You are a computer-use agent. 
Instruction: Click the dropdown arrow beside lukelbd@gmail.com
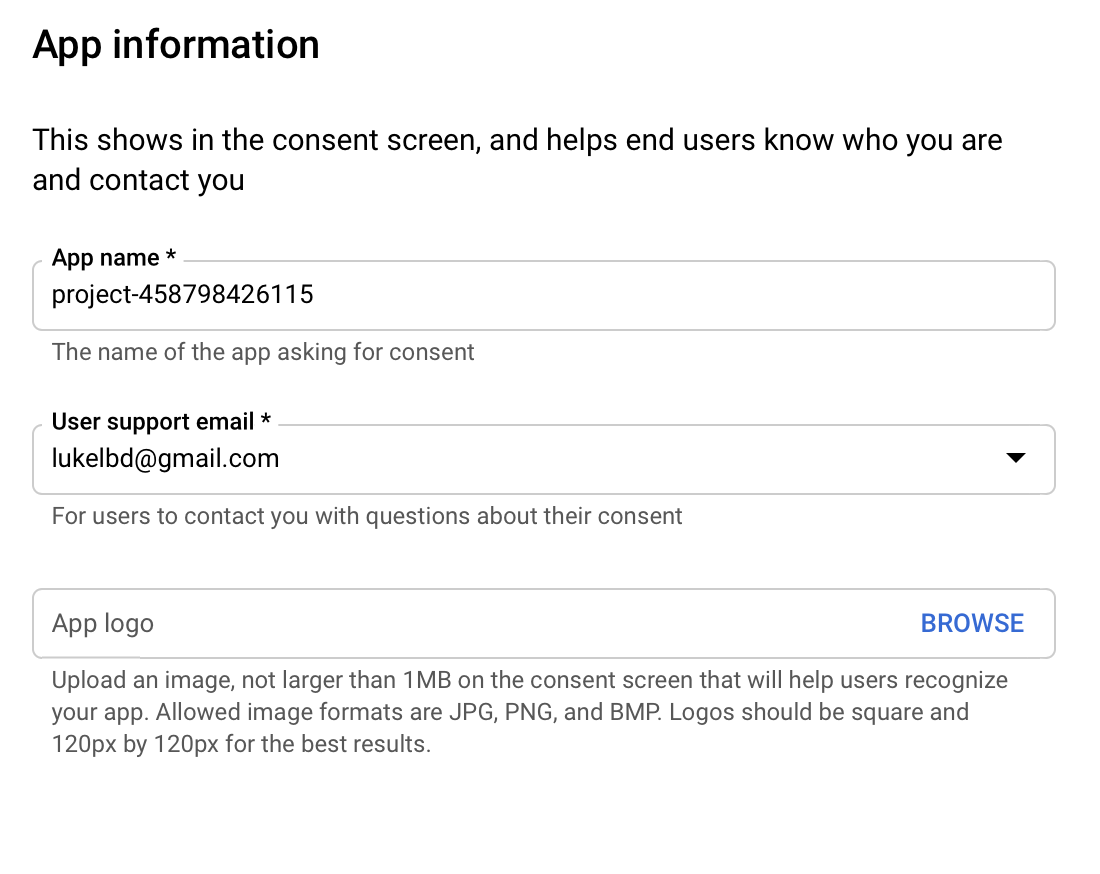[1016, 458]
